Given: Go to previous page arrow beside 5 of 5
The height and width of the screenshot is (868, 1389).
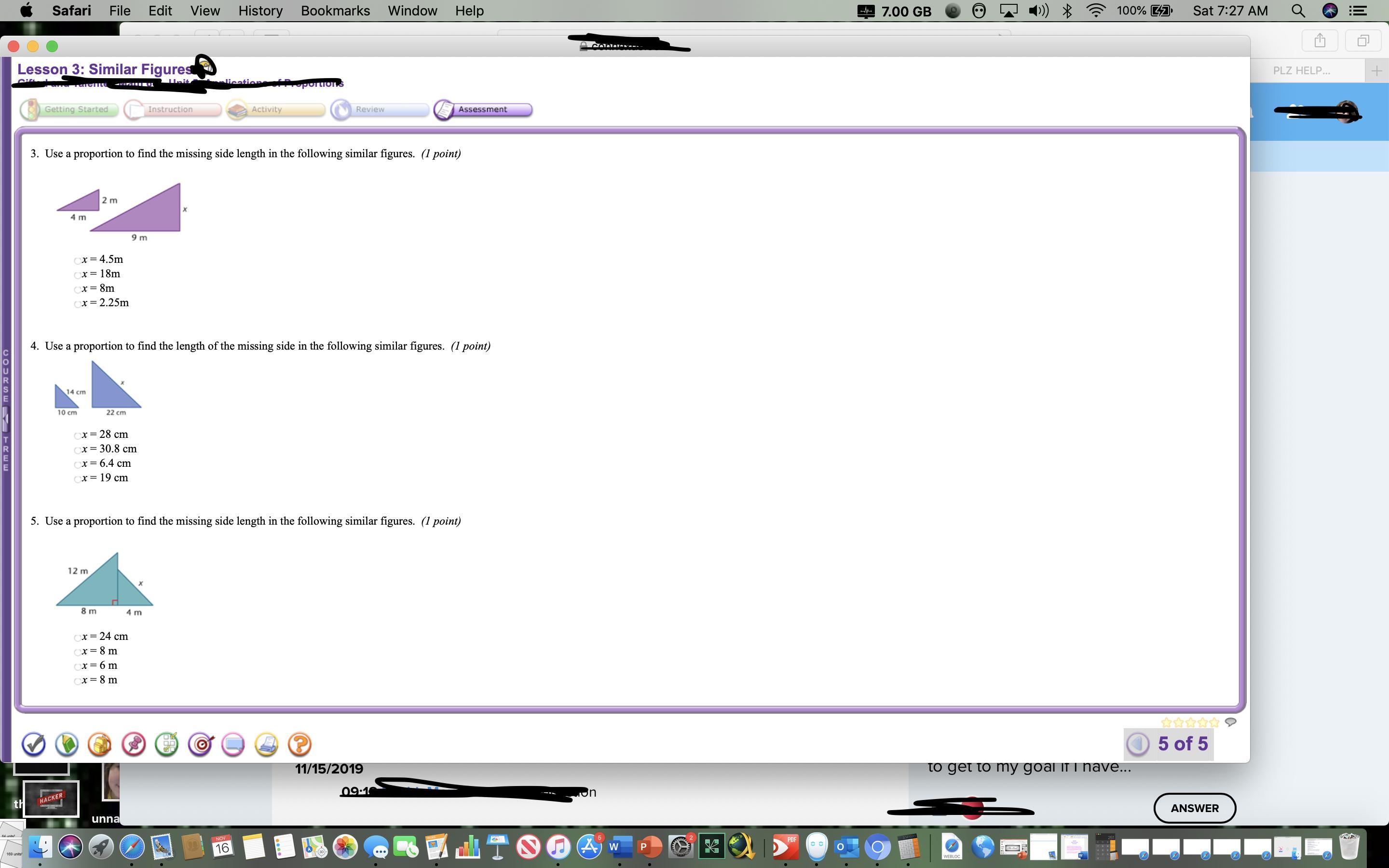Looking at the screenshot, I should click(1138, 744).
